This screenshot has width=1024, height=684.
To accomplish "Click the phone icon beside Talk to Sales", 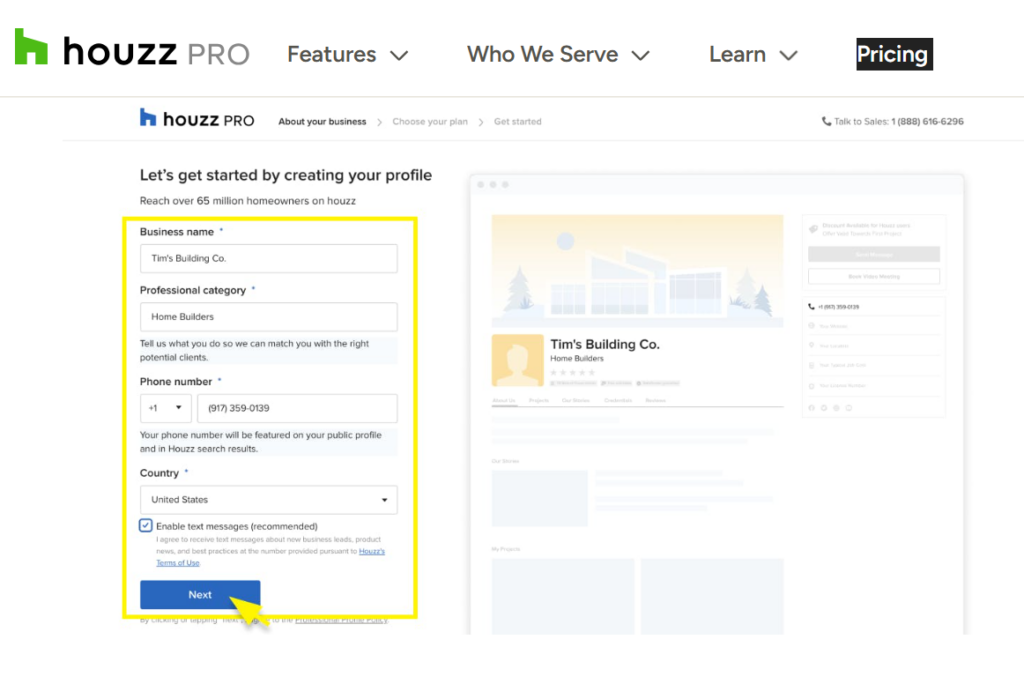I will 826,121.
